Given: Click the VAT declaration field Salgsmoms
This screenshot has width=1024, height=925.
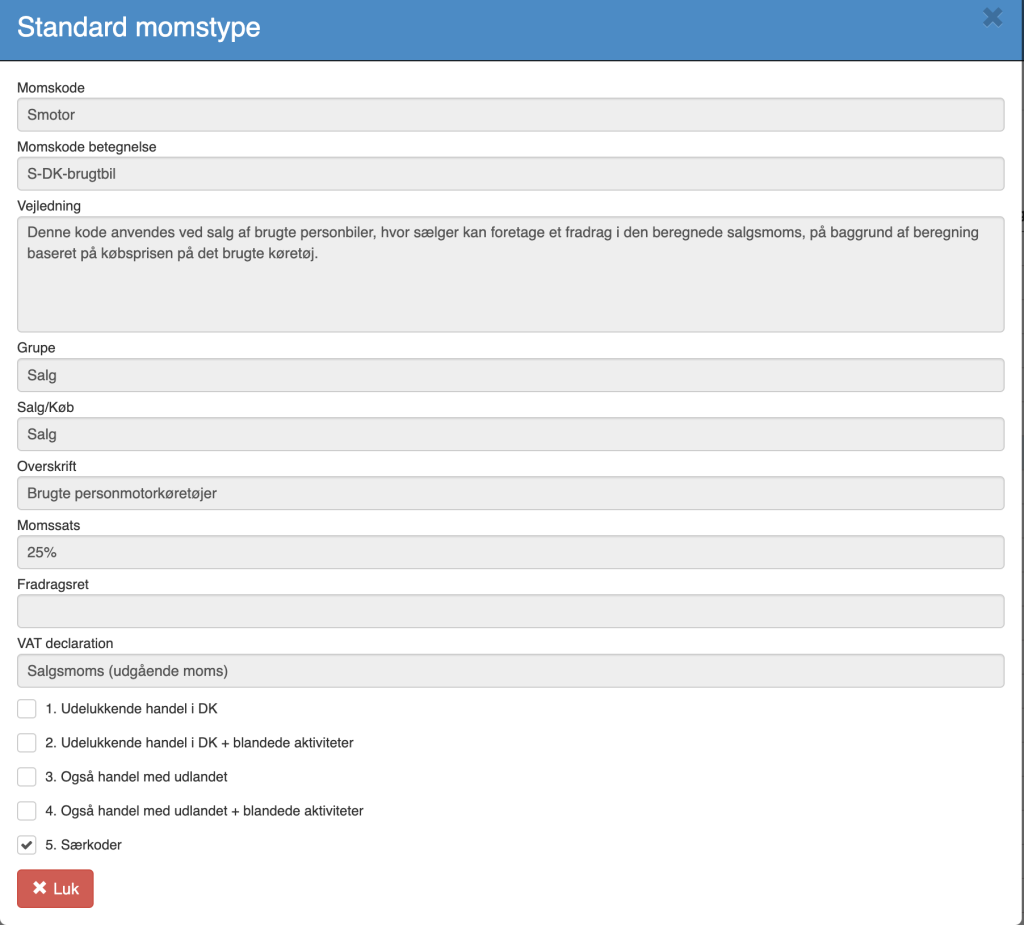Looking at the screenshot, I should pyautogui.click(x=511, y=671).
